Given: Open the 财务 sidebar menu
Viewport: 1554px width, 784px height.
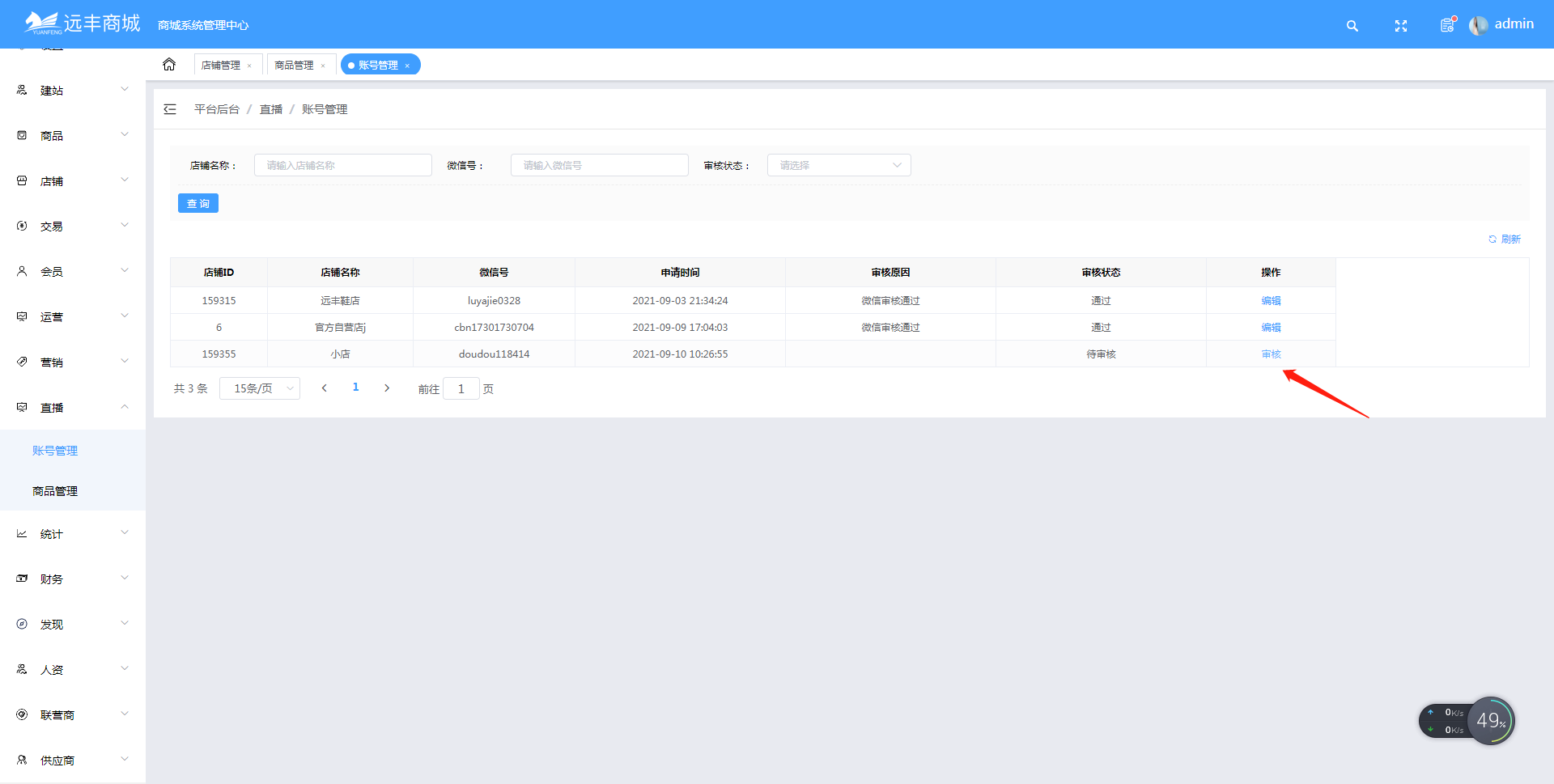Looking at the screenshot, I should point(73,579).
